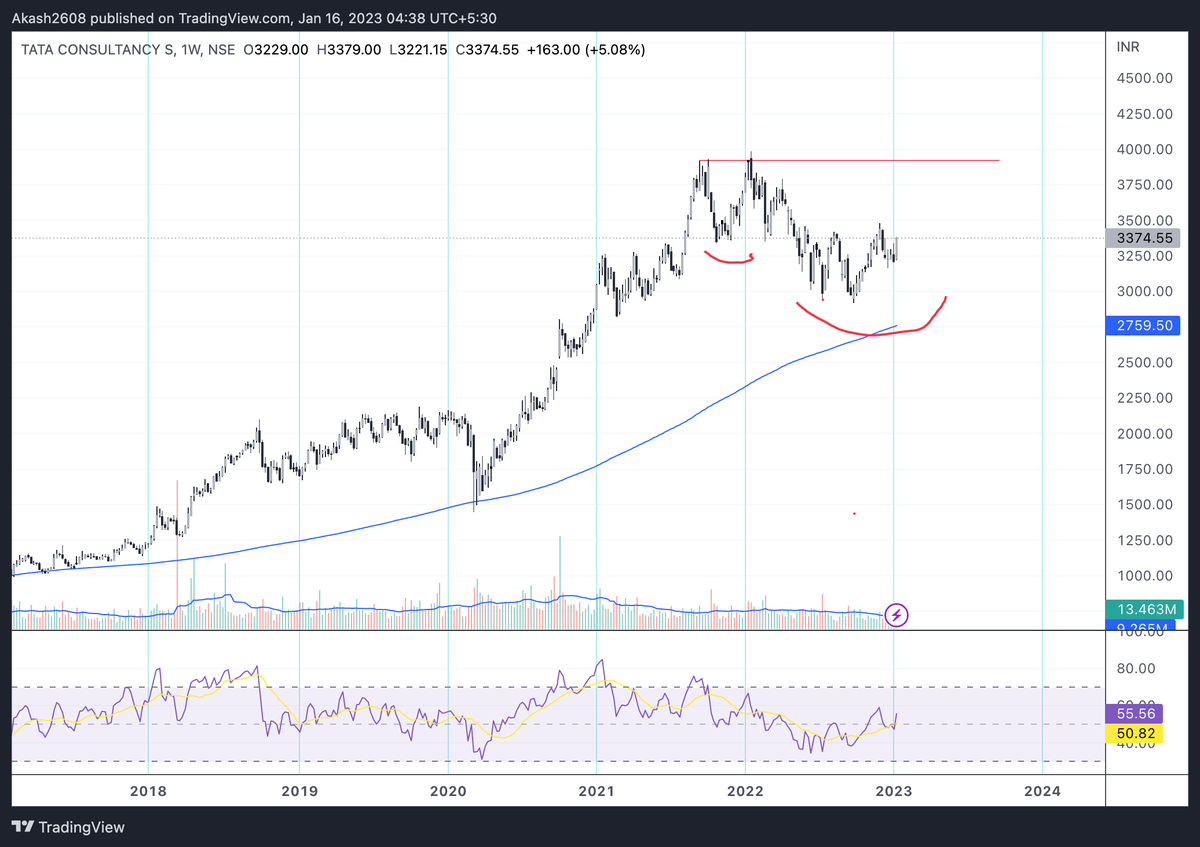This screenshot has height=847, width=1200.
Task: Click the 1000.00 price scale label
Action: [1144, 575]
